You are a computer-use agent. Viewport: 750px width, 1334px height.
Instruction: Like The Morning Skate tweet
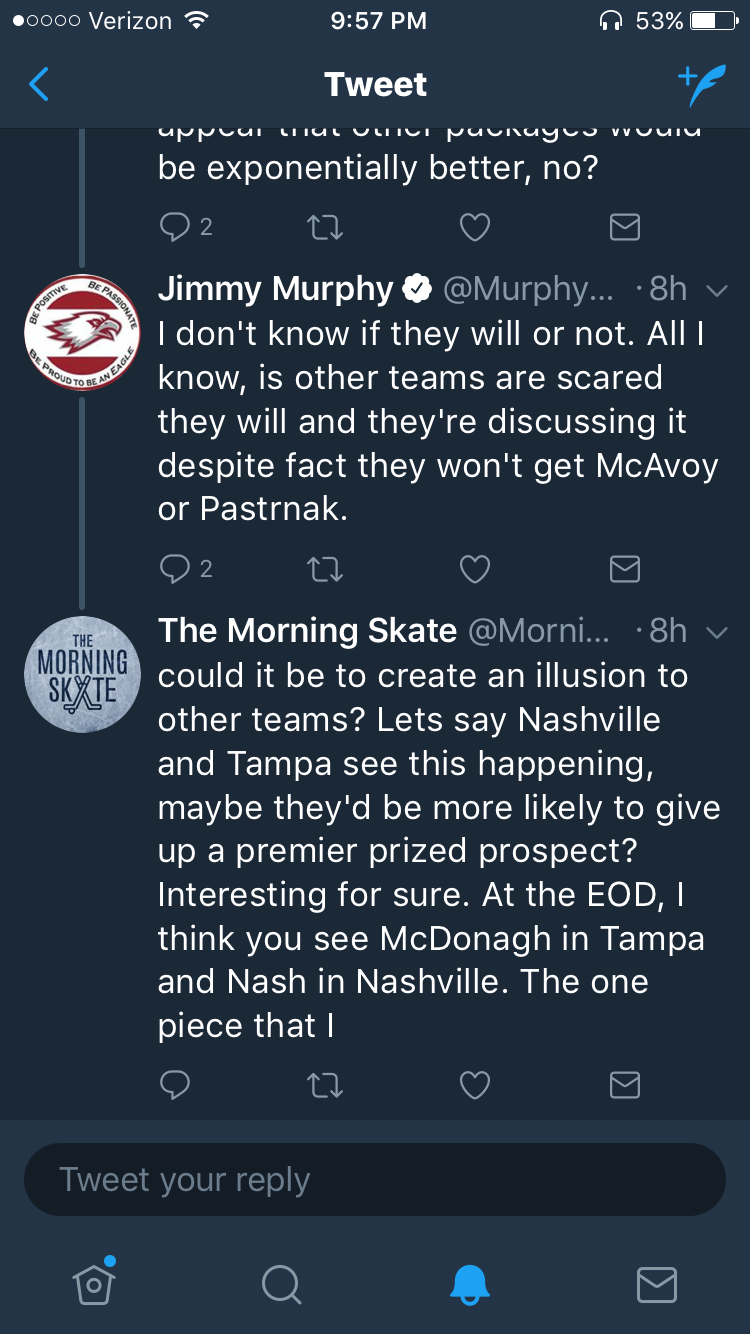pos(474,1085)
